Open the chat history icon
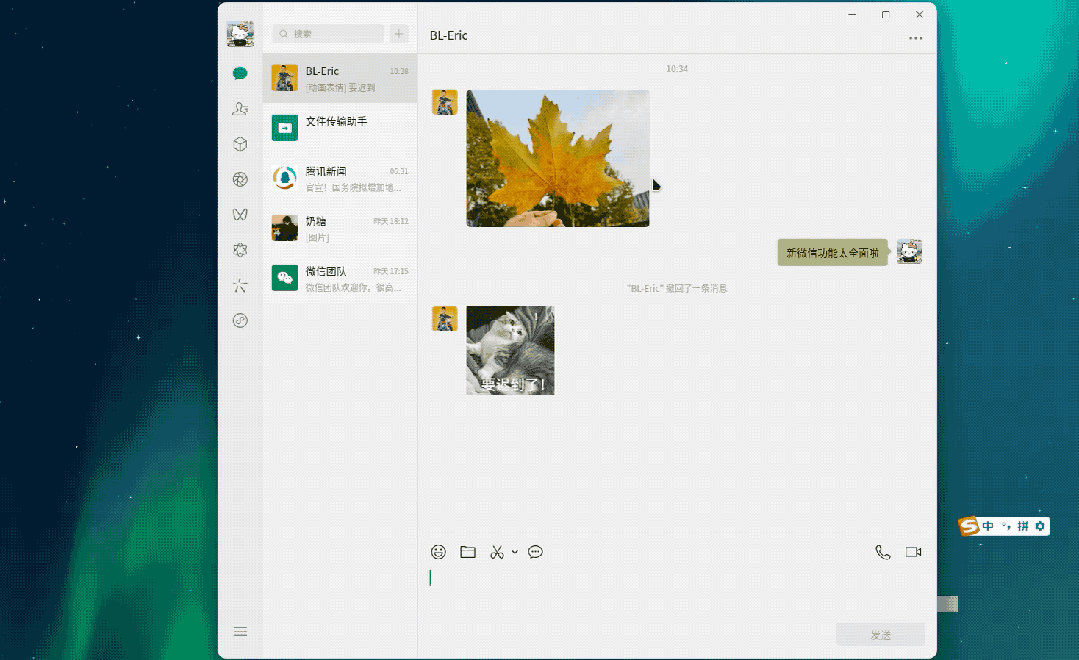Image resolution: width=1079 pixels, height=660 pixels. pos(535,551)
